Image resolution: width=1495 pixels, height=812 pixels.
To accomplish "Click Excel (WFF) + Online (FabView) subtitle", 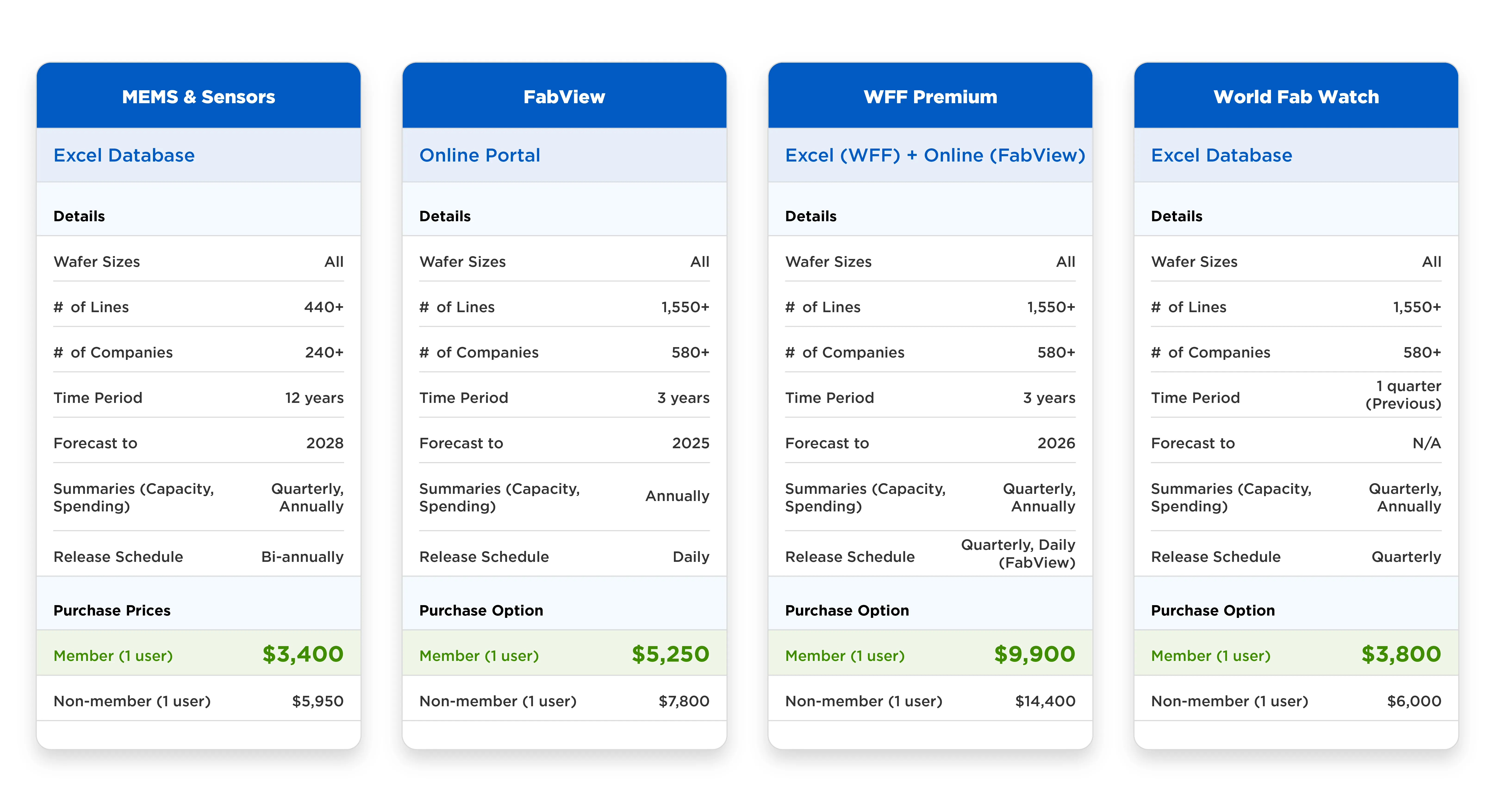I will [x=935, y=155].
